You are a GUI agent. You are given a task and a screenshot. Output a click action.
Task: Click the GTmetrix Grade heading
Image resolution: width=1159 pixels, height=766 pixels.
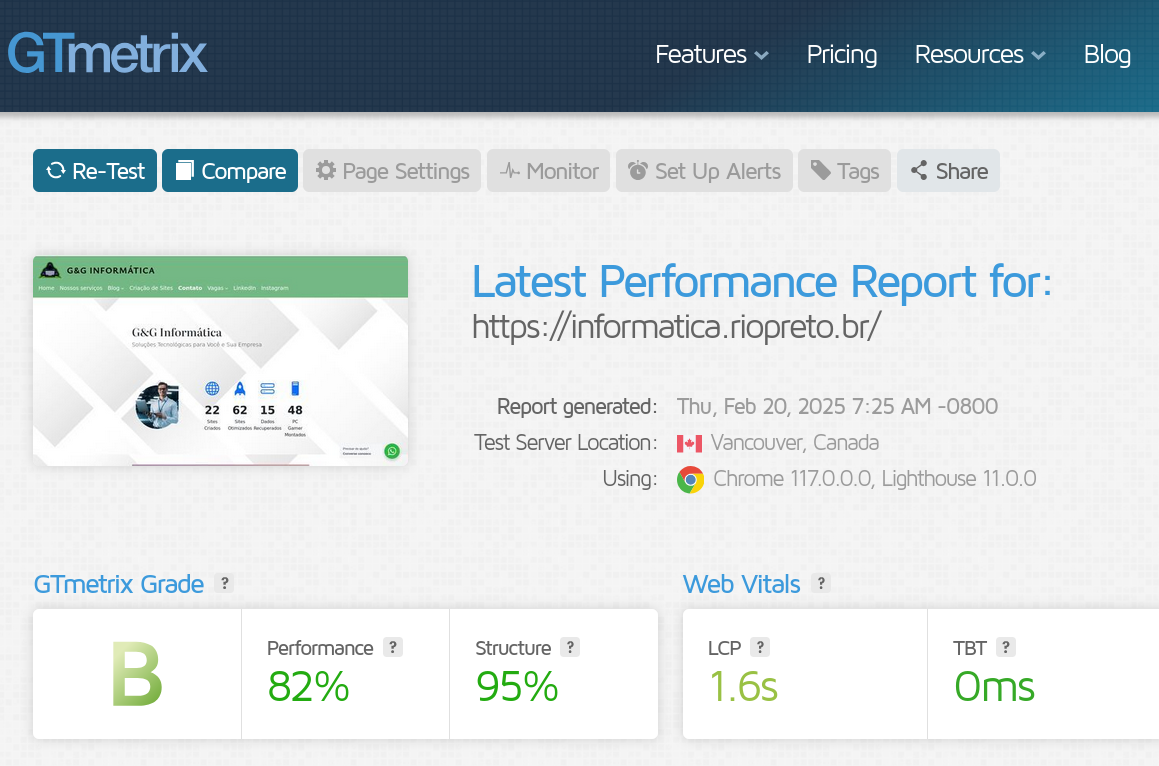point(119,584)
